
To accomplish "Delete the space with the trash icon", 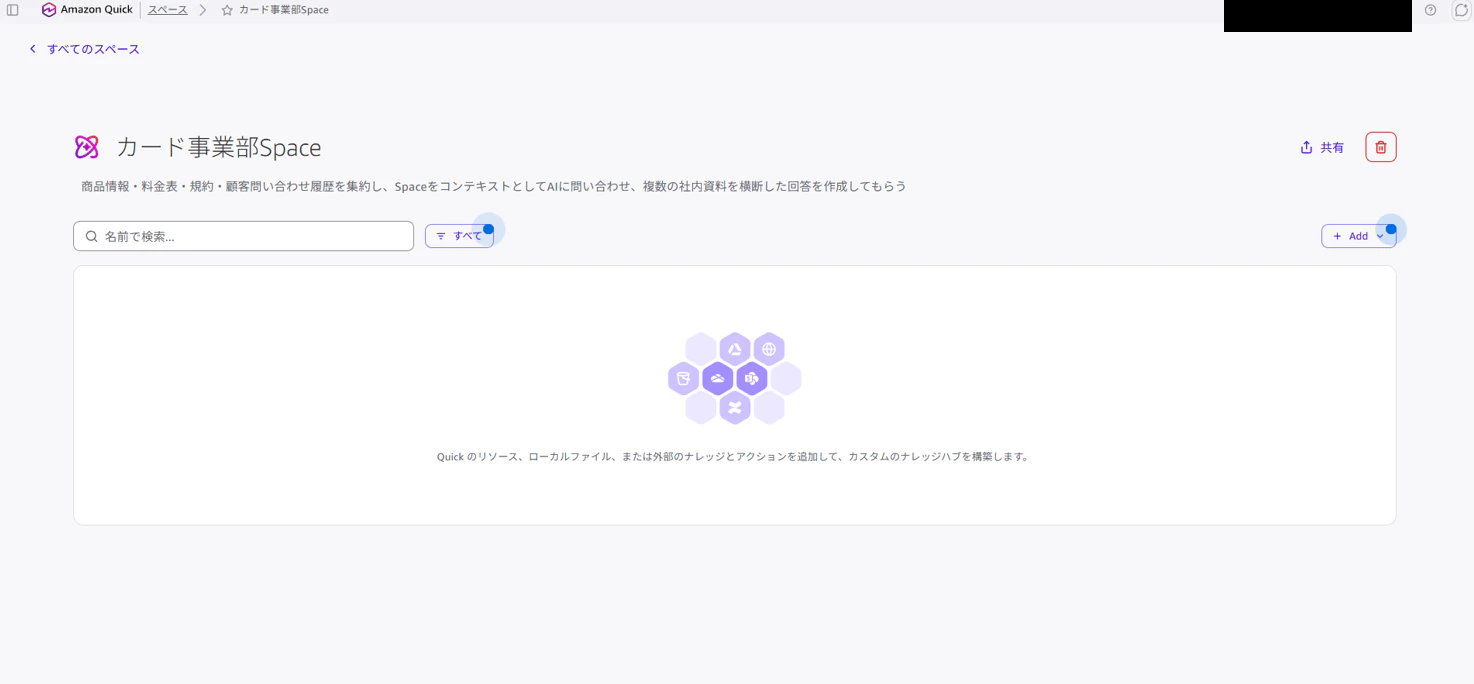I will pos(1381,147).
